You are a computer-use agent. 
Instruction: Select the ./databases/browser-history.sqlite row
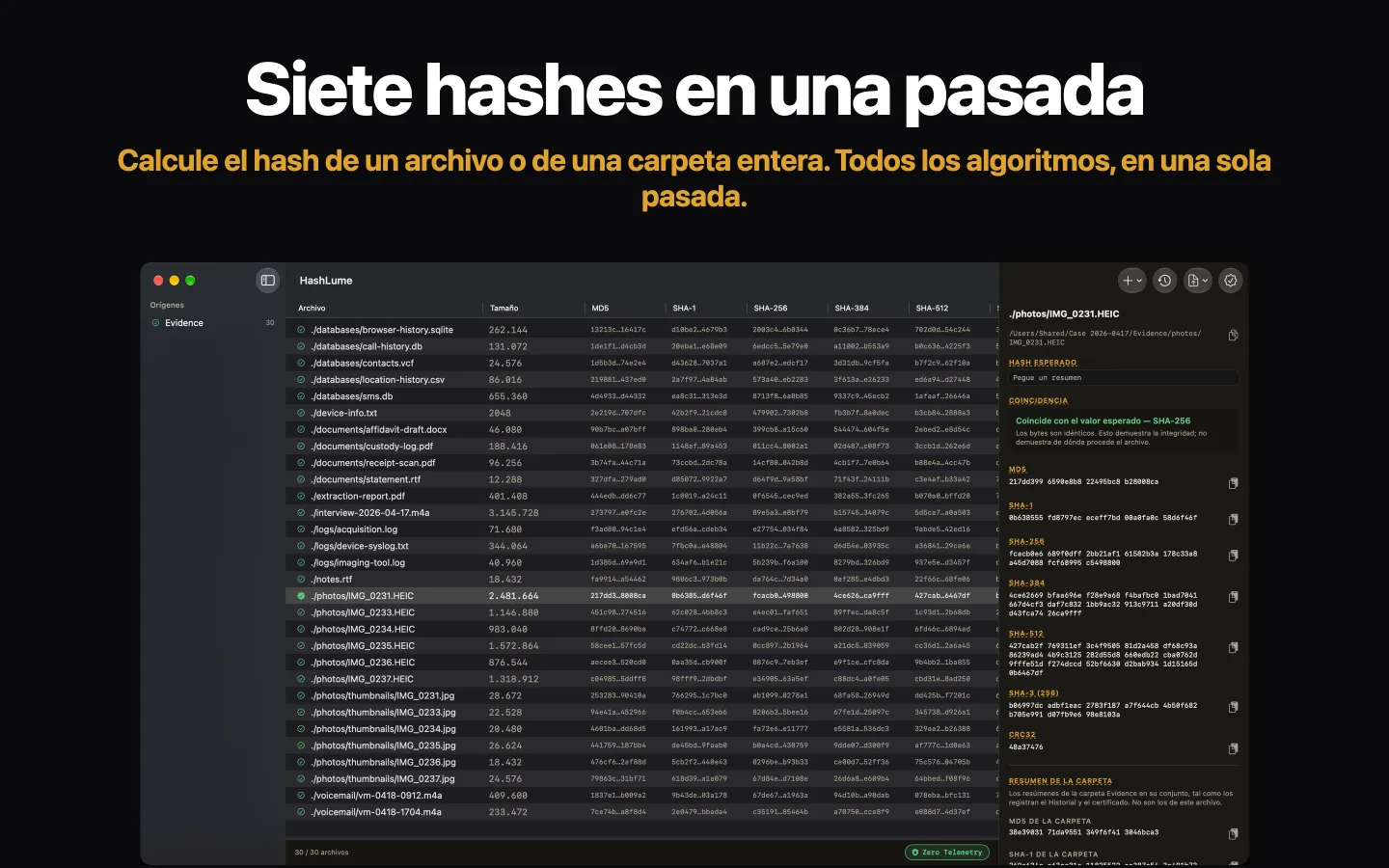642,330
